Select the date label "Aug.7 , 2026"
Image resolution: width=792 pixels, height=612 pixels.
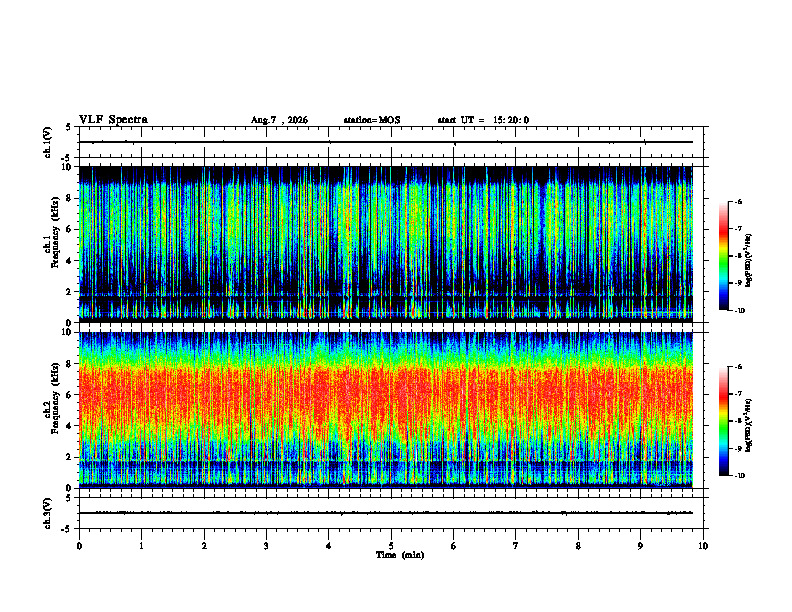pyautogui.click(x=279, y=120)
